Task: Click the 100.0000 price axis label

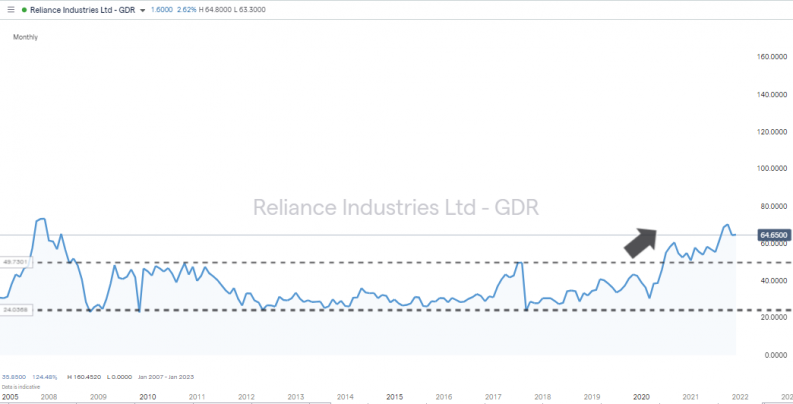Action: click(x=772, y=168)
